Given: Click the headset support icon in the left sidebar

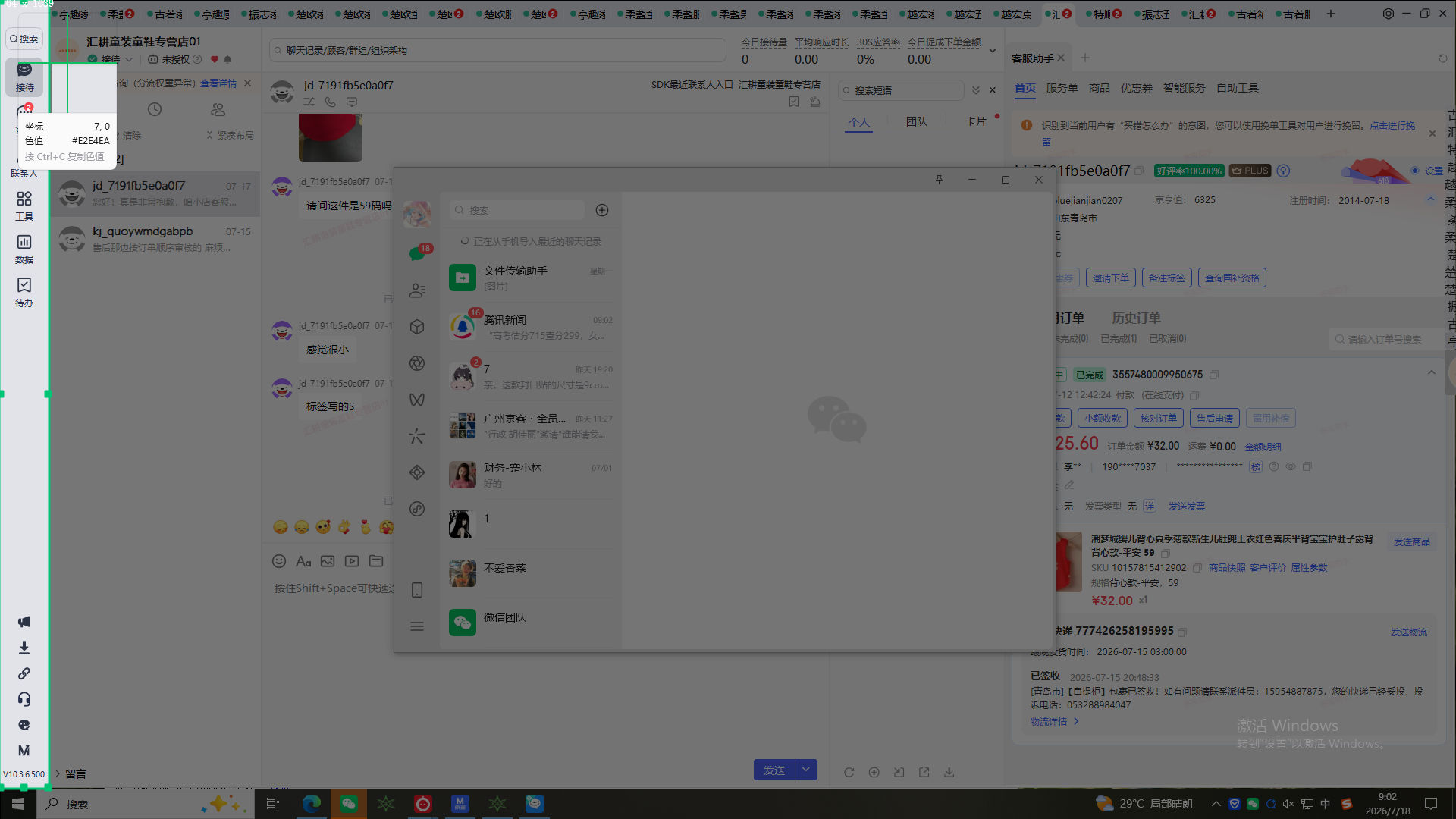Looking at the screenshot, I should [24, 699].
